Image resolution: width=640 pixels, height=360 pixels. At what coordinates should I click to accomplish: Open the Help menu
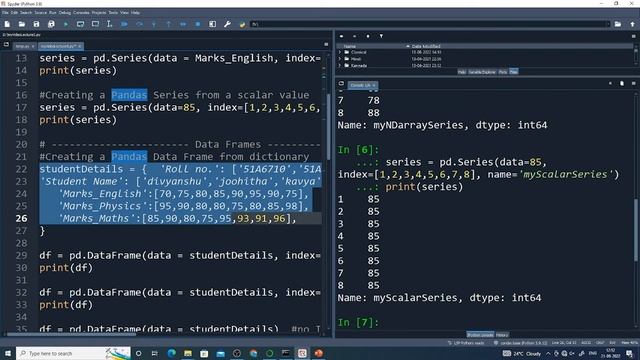(135, 13)
